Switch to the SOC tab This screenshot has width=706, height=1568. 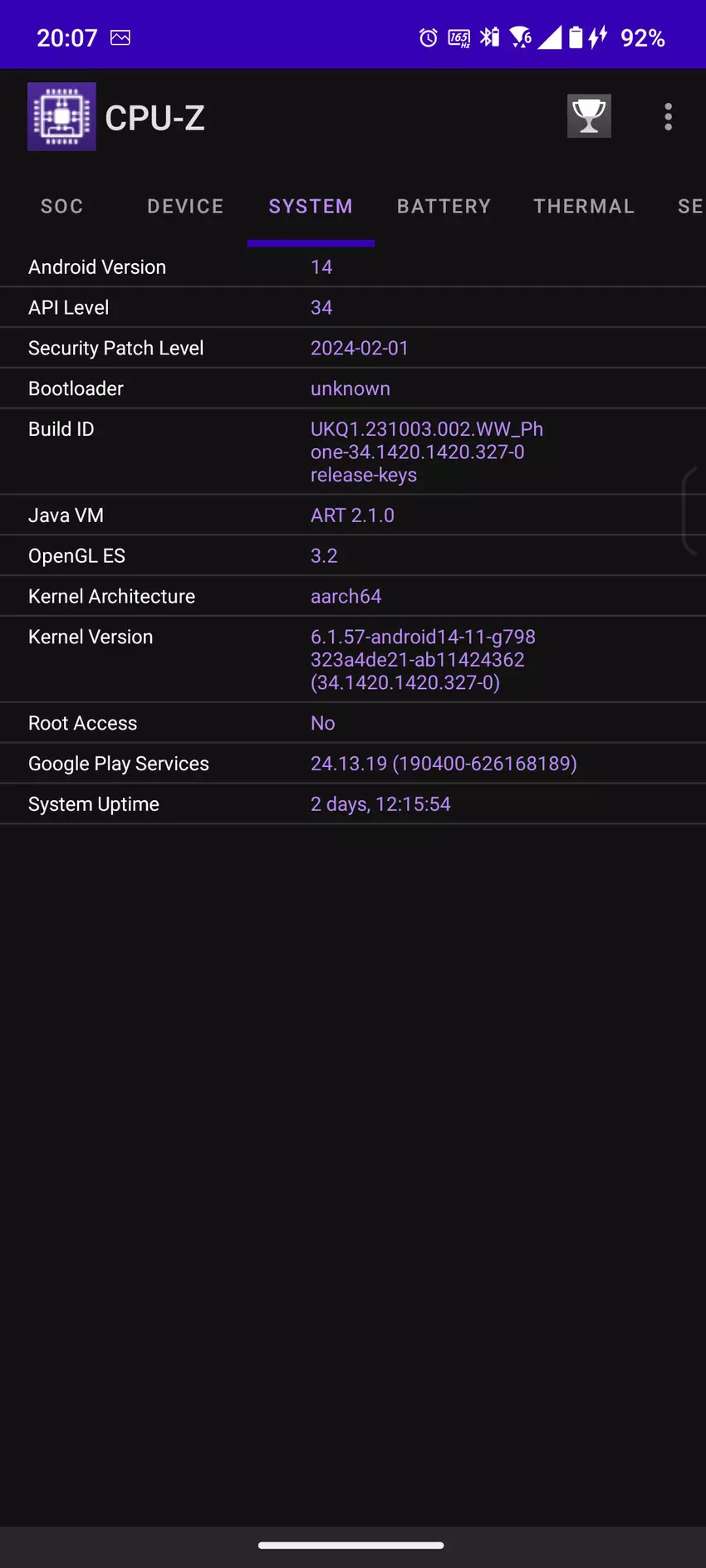[x=62, y=207]
